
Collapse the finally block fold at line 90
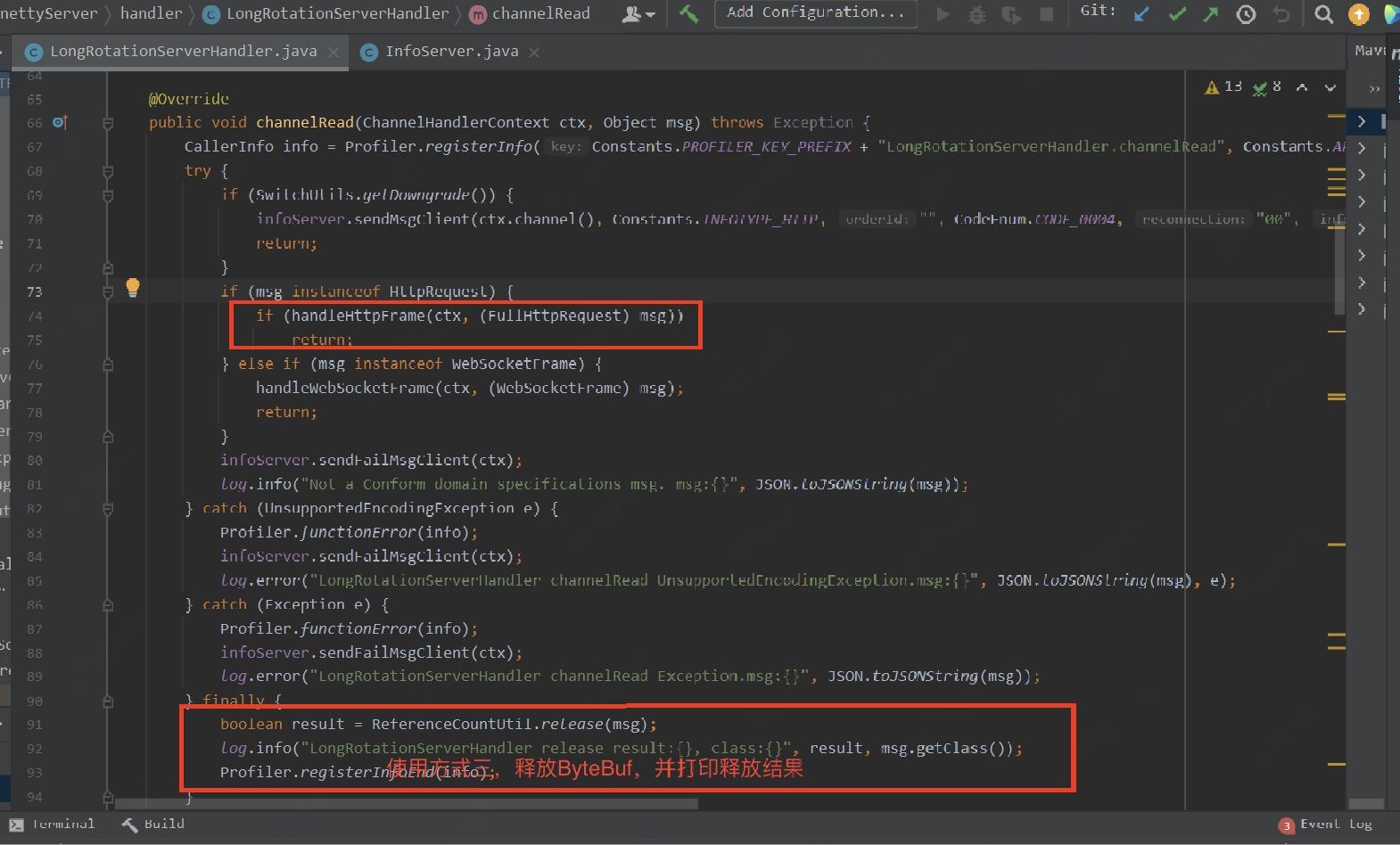108,701
